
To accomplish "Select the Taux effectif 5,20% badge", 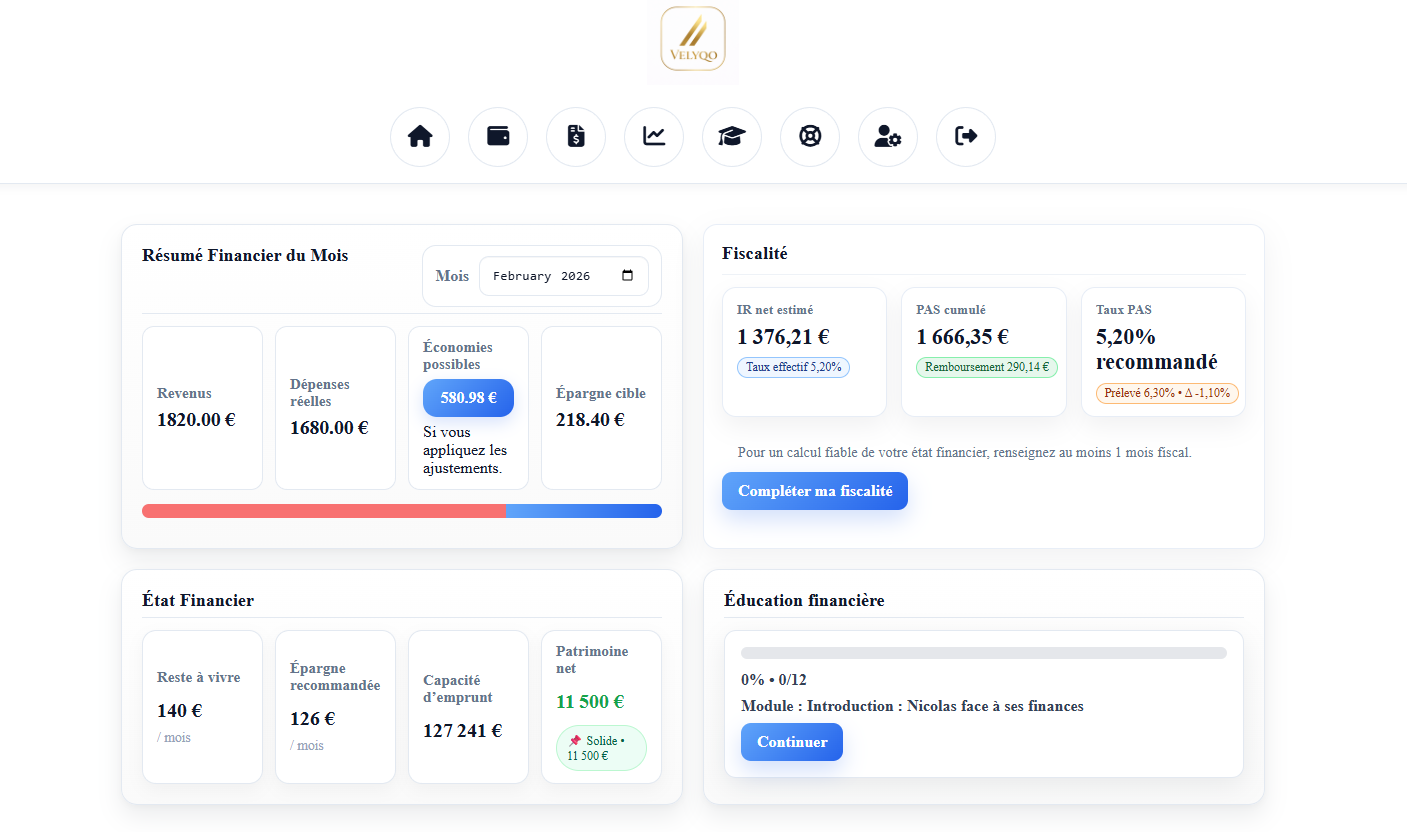I will click(x=793, y=367).
